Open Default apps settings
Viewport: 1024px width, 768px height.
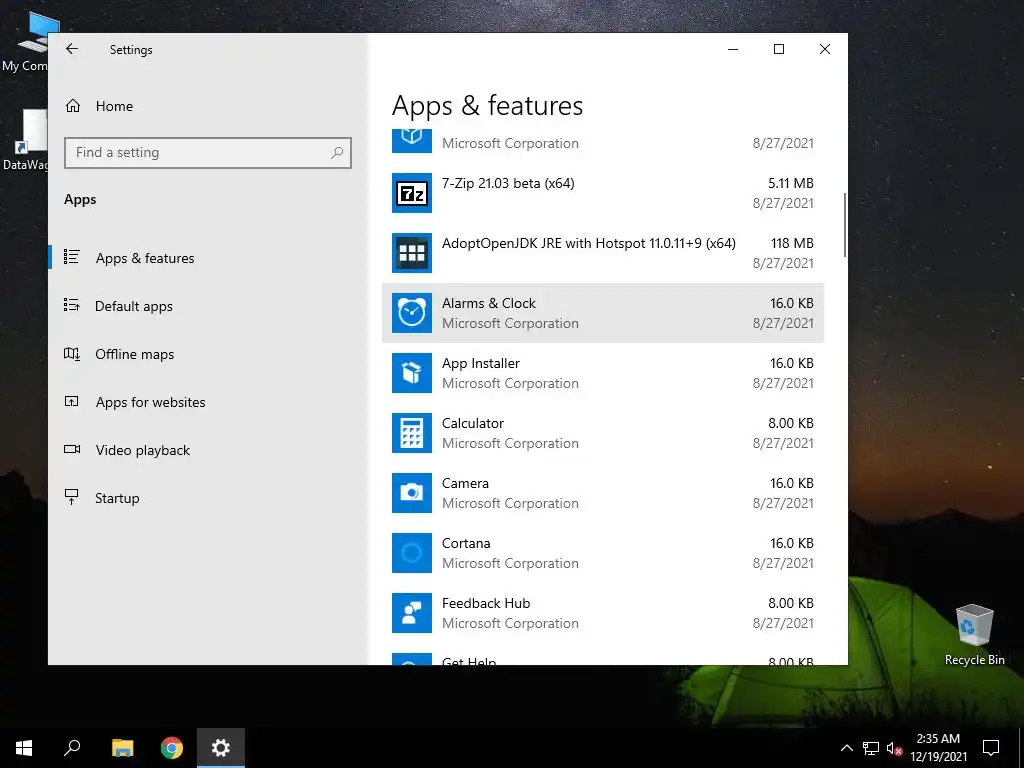click(208, 306)
